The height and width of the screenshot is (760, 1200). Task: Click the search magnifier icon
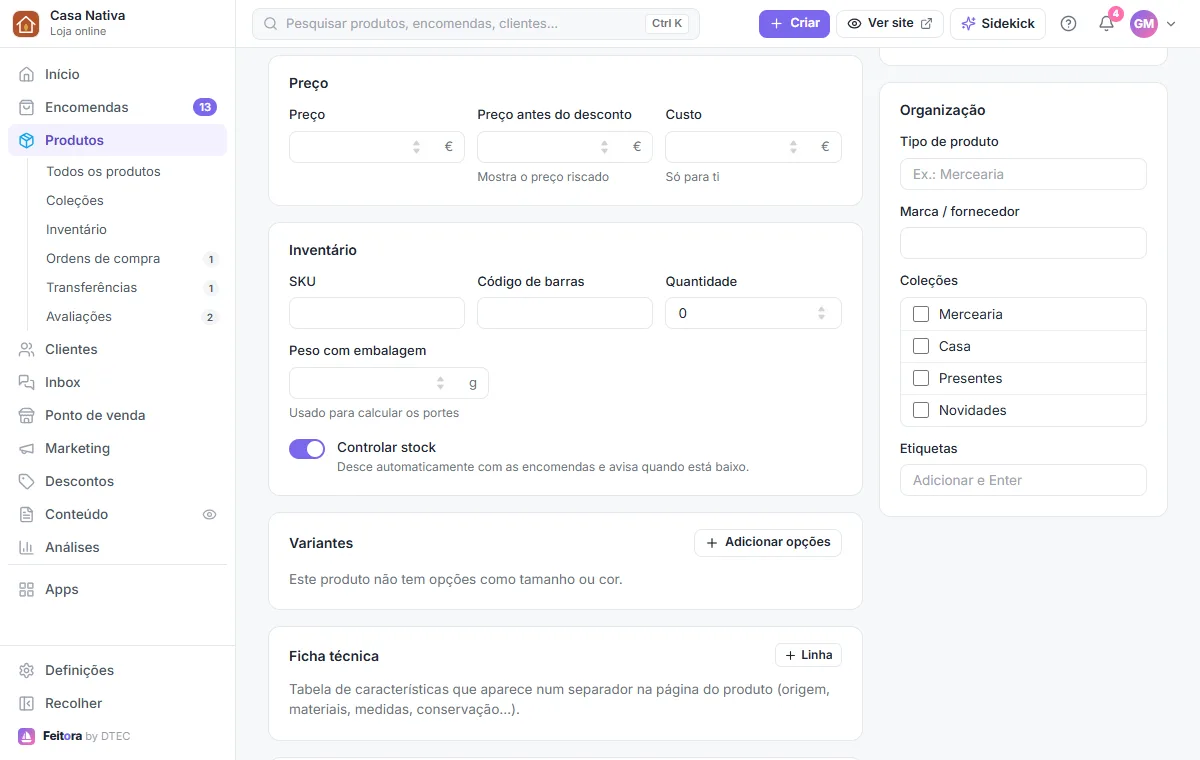pyautogui.click(x=270, y=23)
